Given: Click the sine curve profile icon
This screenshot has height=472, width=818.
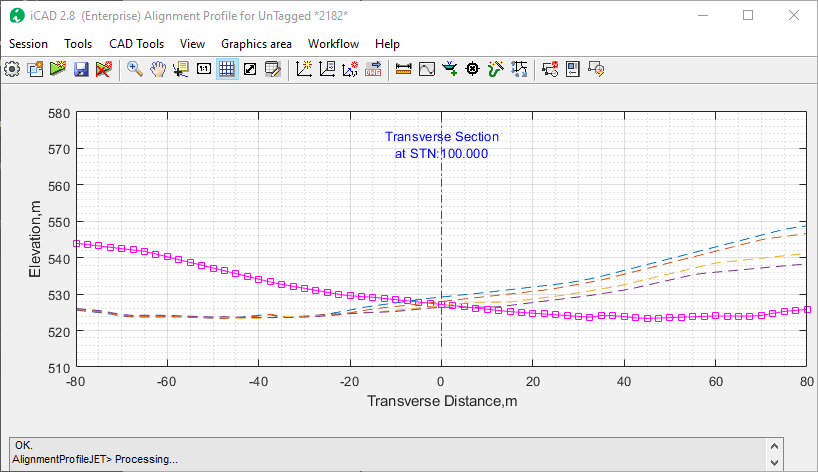Looking at the screenshot, I should [x=427, y=69].
